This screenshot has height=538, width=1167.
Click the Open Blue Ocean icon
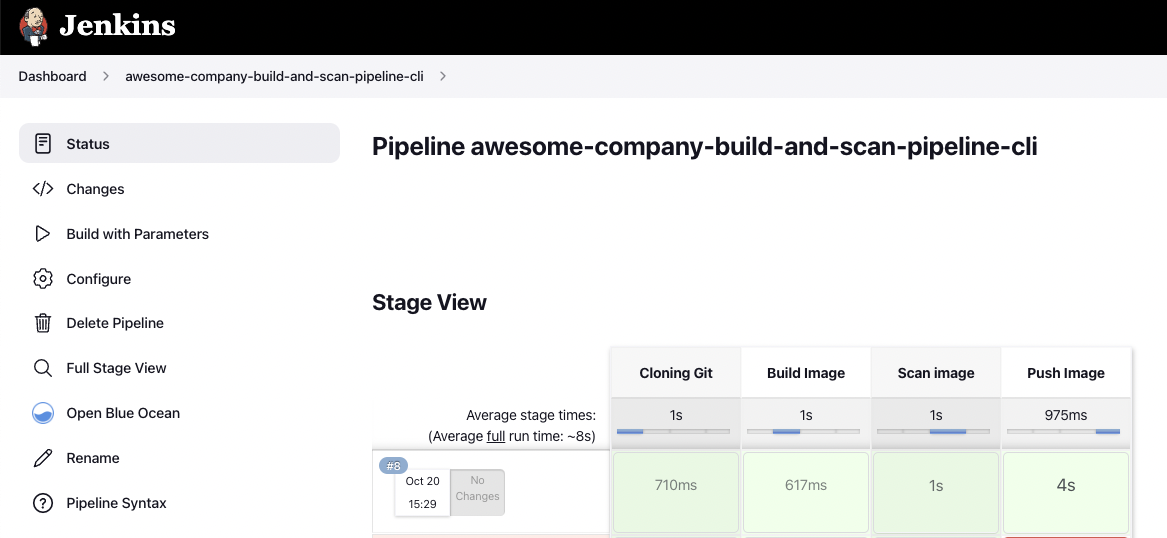(x=43, y=413)
